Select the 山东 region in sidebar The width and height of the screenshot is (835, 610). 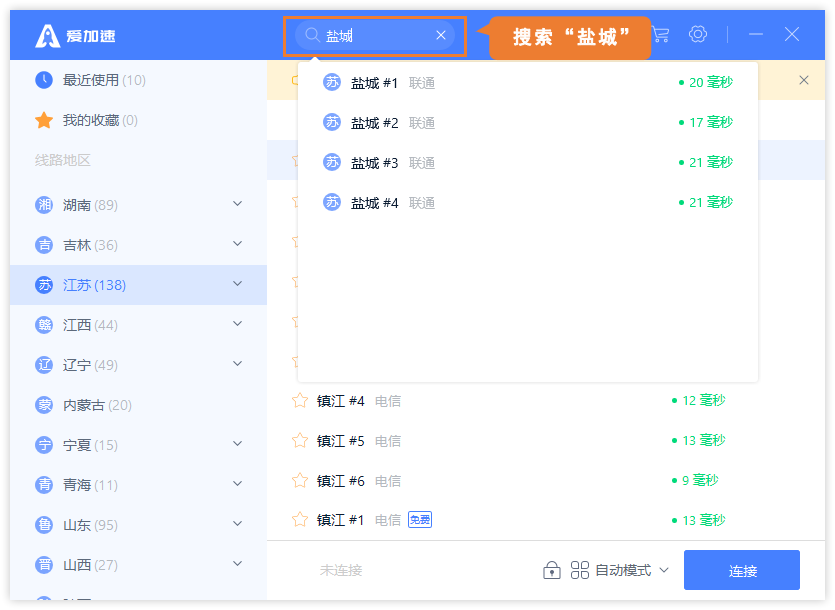pyautogui.click(x=138, y=525)
